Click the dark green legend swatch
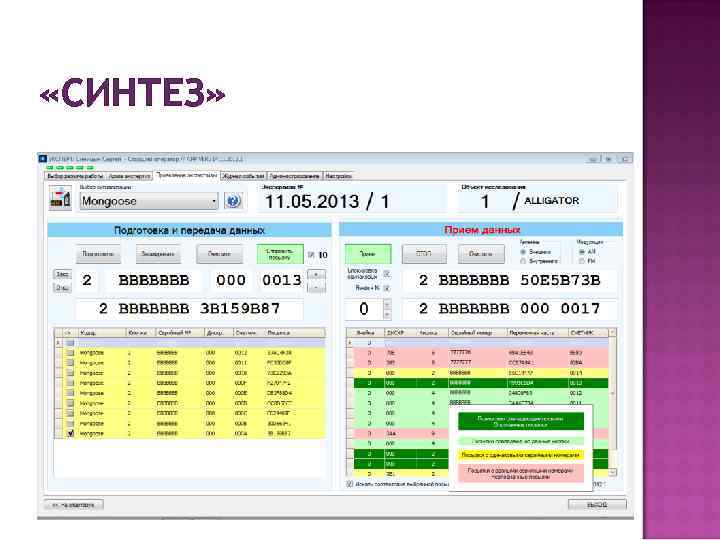This screenshot has width=720, height=540. [x=521, y=422]
